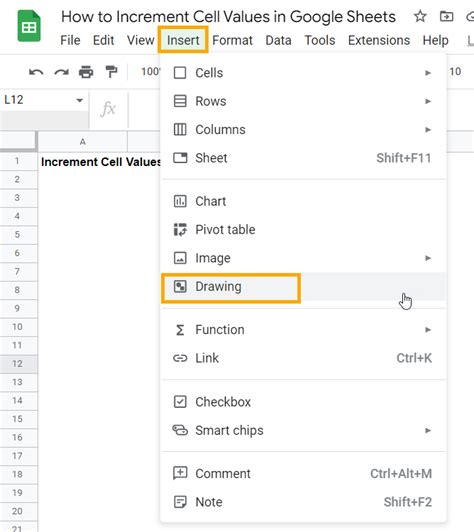Click the Undo toolbar icon
The image size is (474, 532).
(x=36, y=72)
